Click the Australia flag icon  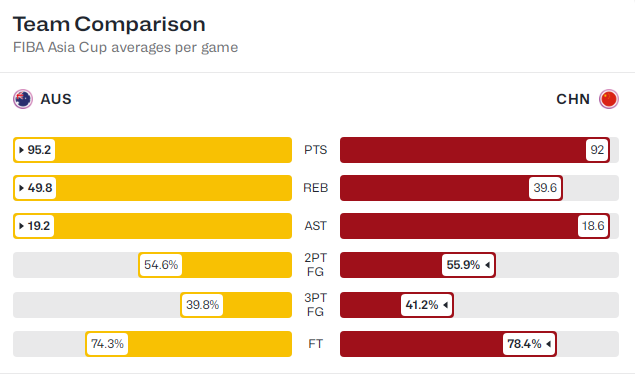click(23, 99)
